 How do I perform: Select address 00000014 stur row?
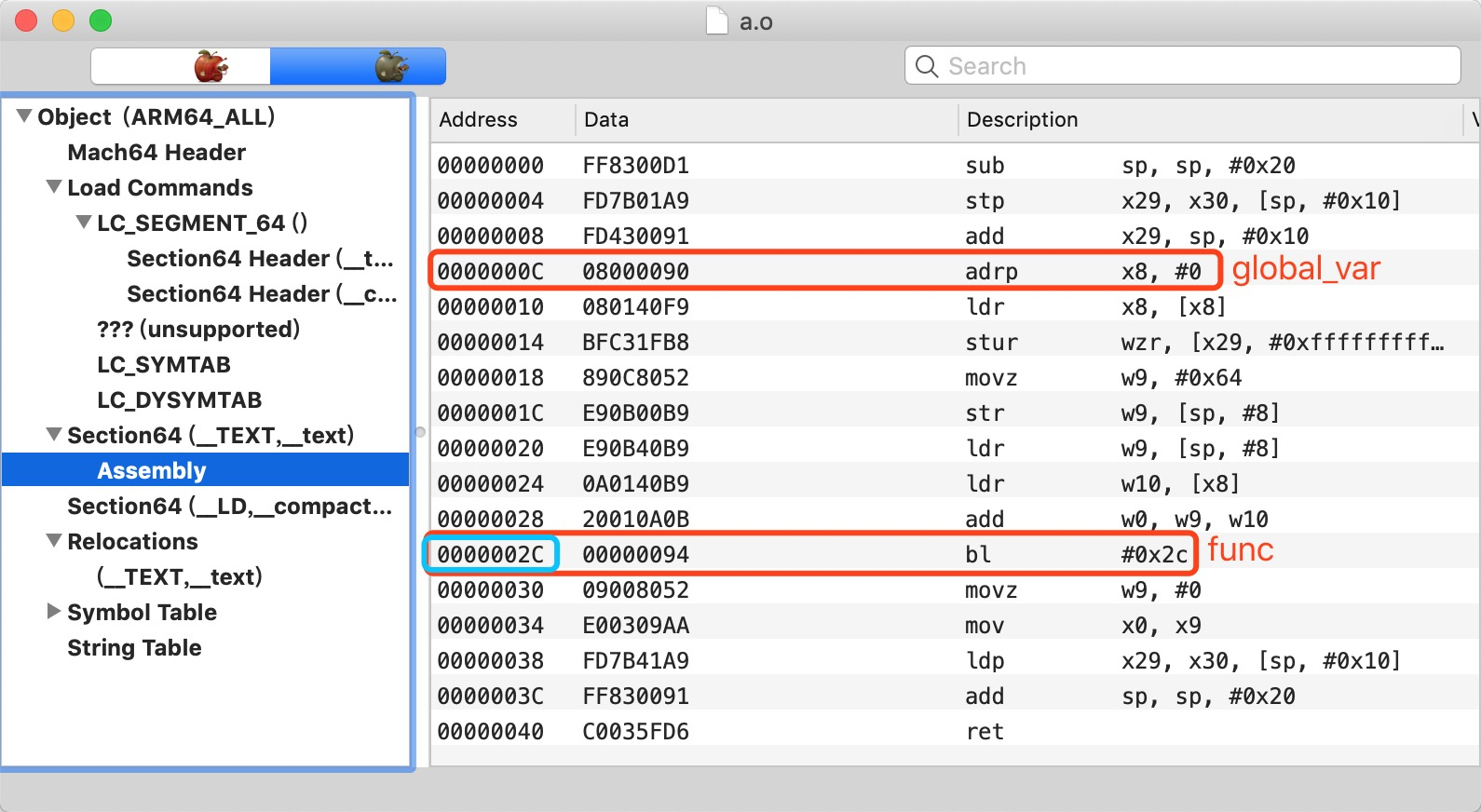[x=955, y=342]
